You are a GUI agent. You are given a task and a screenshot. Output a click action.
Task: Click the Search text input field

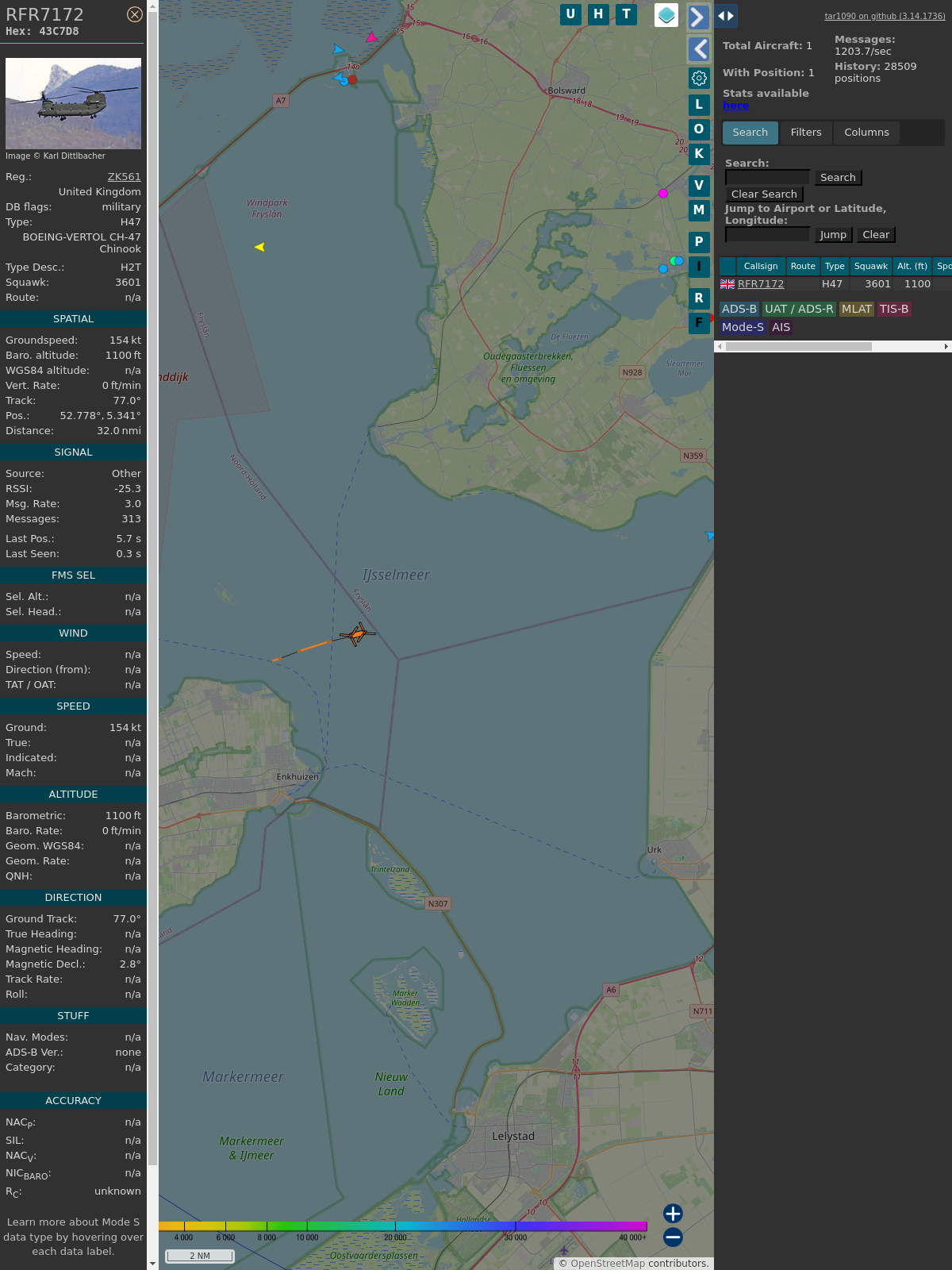[x=767, y=178]
